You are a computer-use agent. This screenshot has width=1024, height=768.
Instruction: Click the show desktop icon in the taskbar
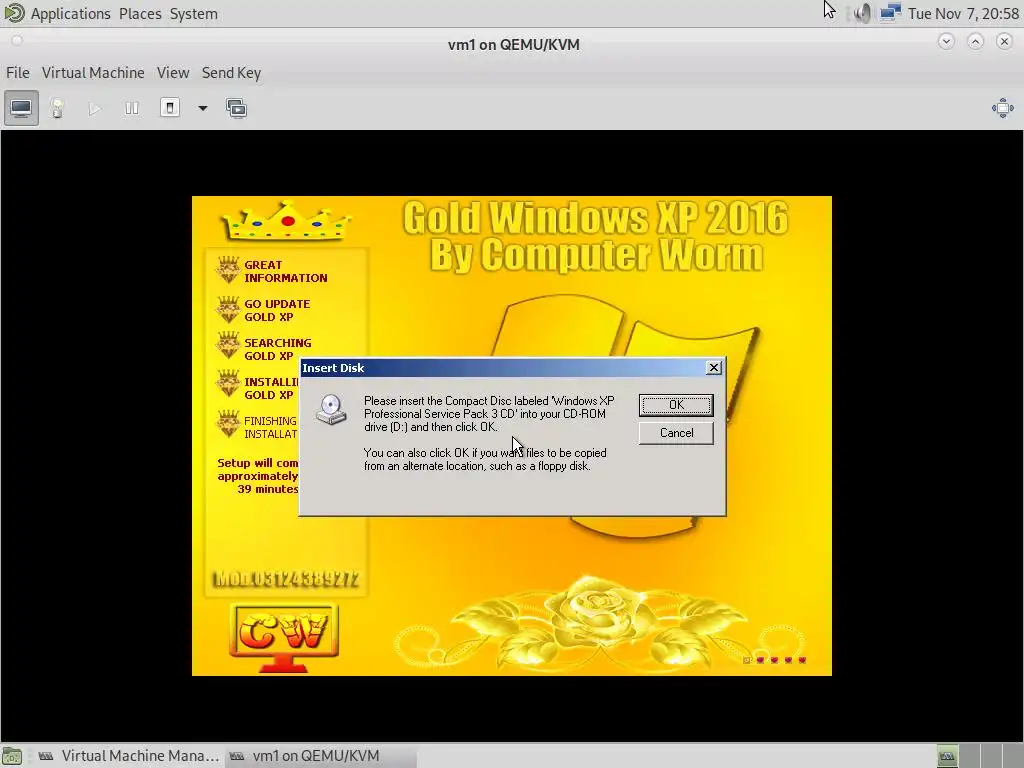pos(12,756)
